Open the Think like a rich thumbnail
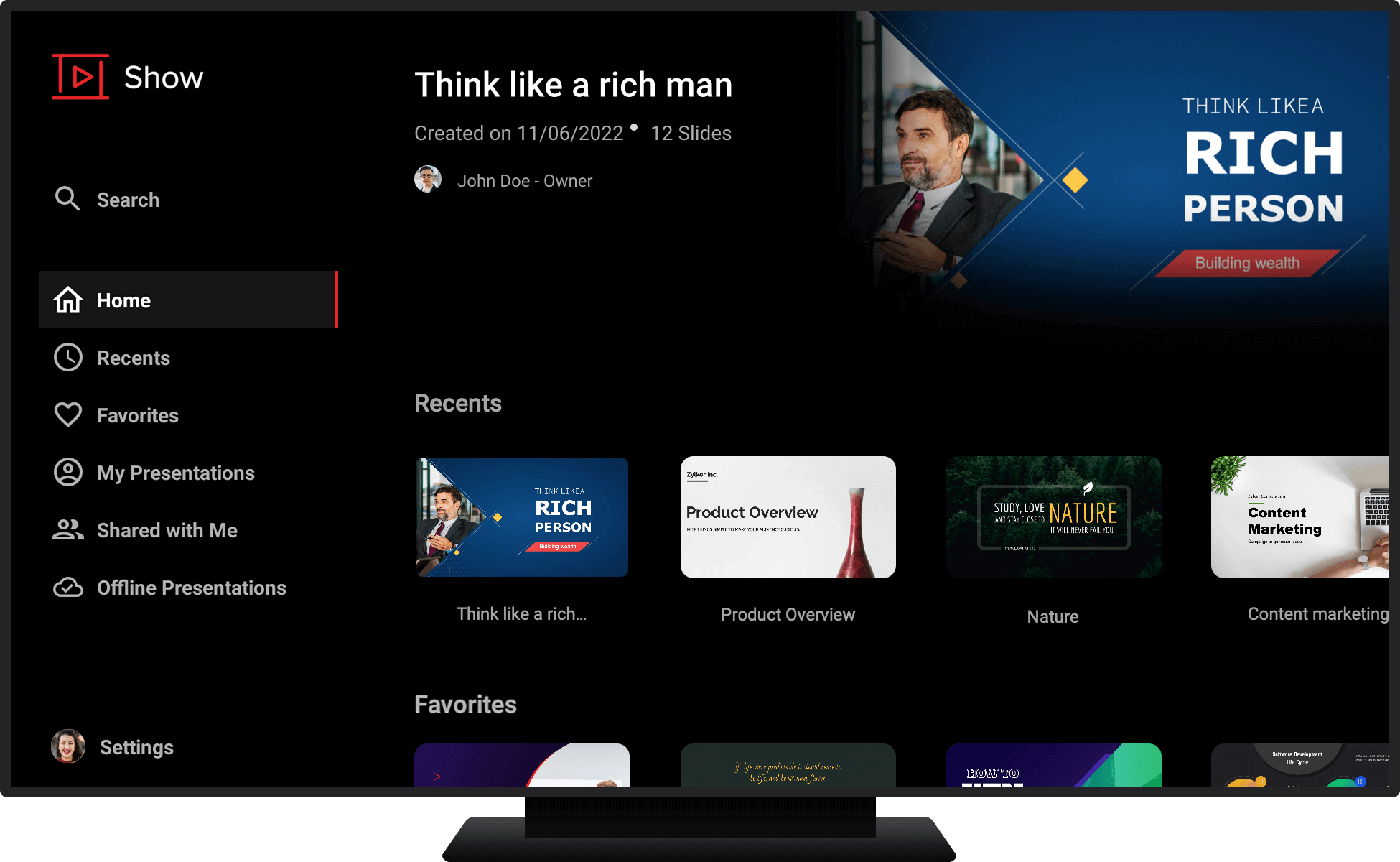Viewport: 1400px width, 862px height. [522, 517]
